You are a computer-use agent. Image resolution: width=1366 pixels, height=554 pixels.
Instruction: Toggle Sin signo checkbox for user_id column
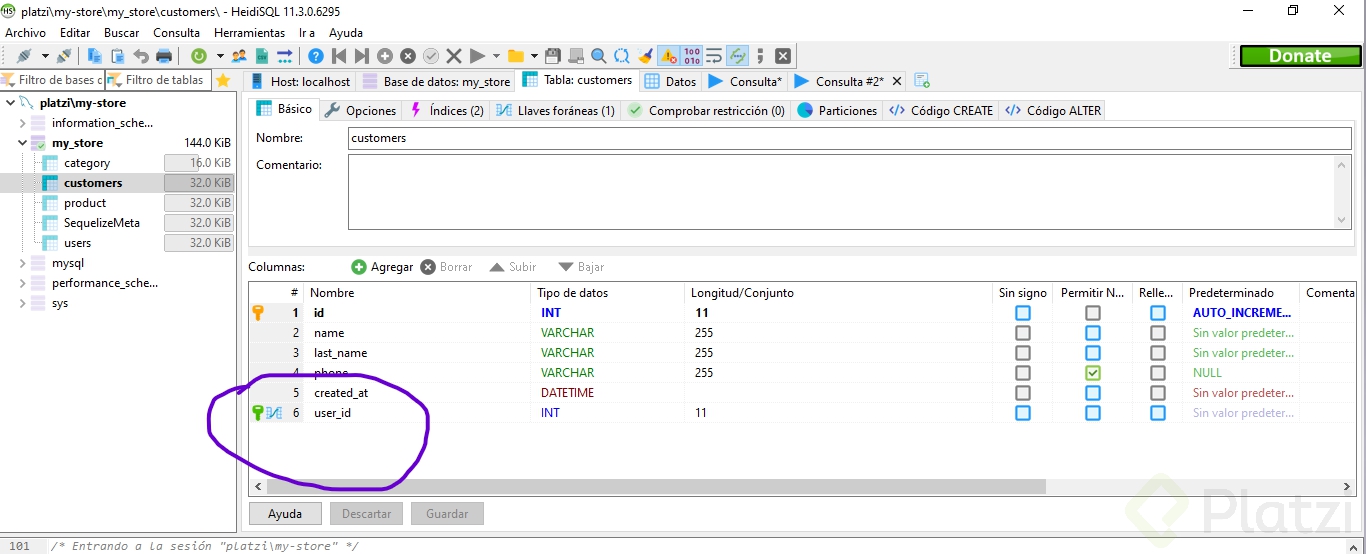pyautogui.click(x=1022, y=413)
